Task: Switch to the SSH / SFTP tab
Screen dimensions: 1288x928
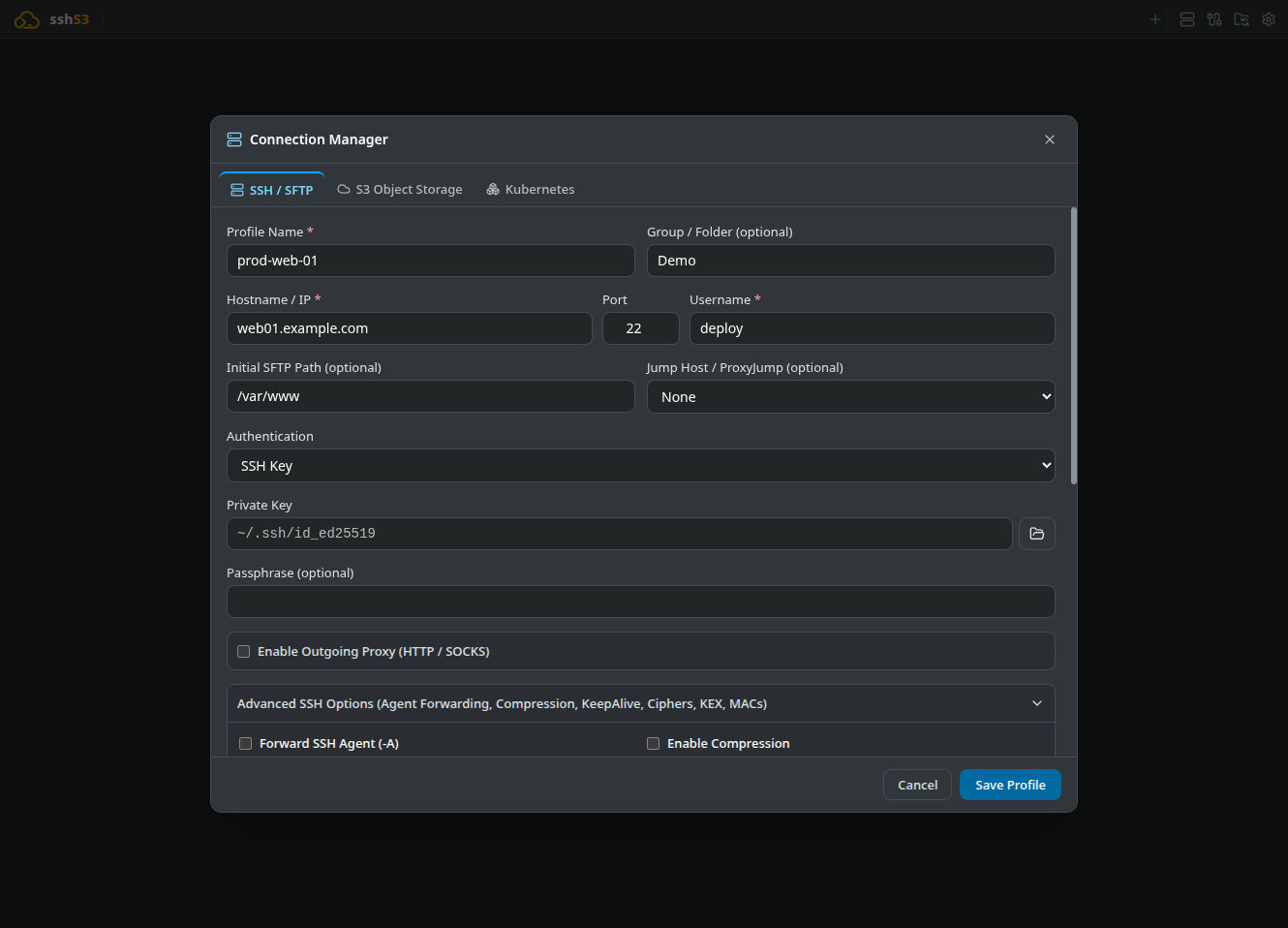Action: (x=272, y=190)
